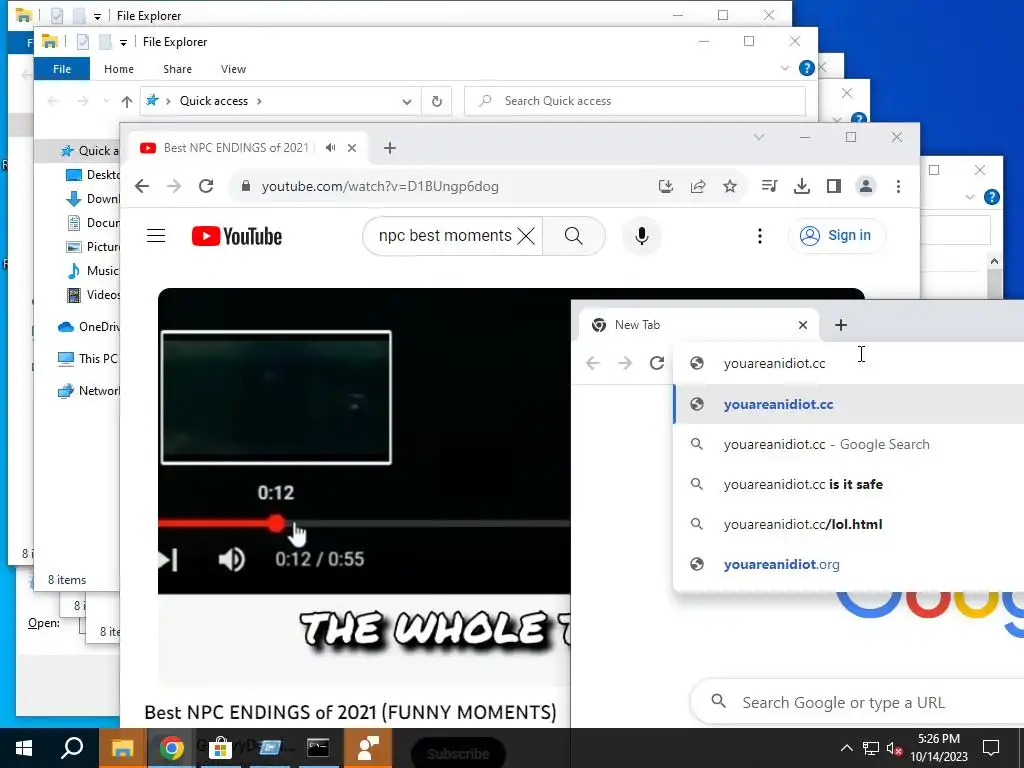Start voice search with microphone icon
The image size is (1024, 768).
pyautogui.click(x=642, y=236)
